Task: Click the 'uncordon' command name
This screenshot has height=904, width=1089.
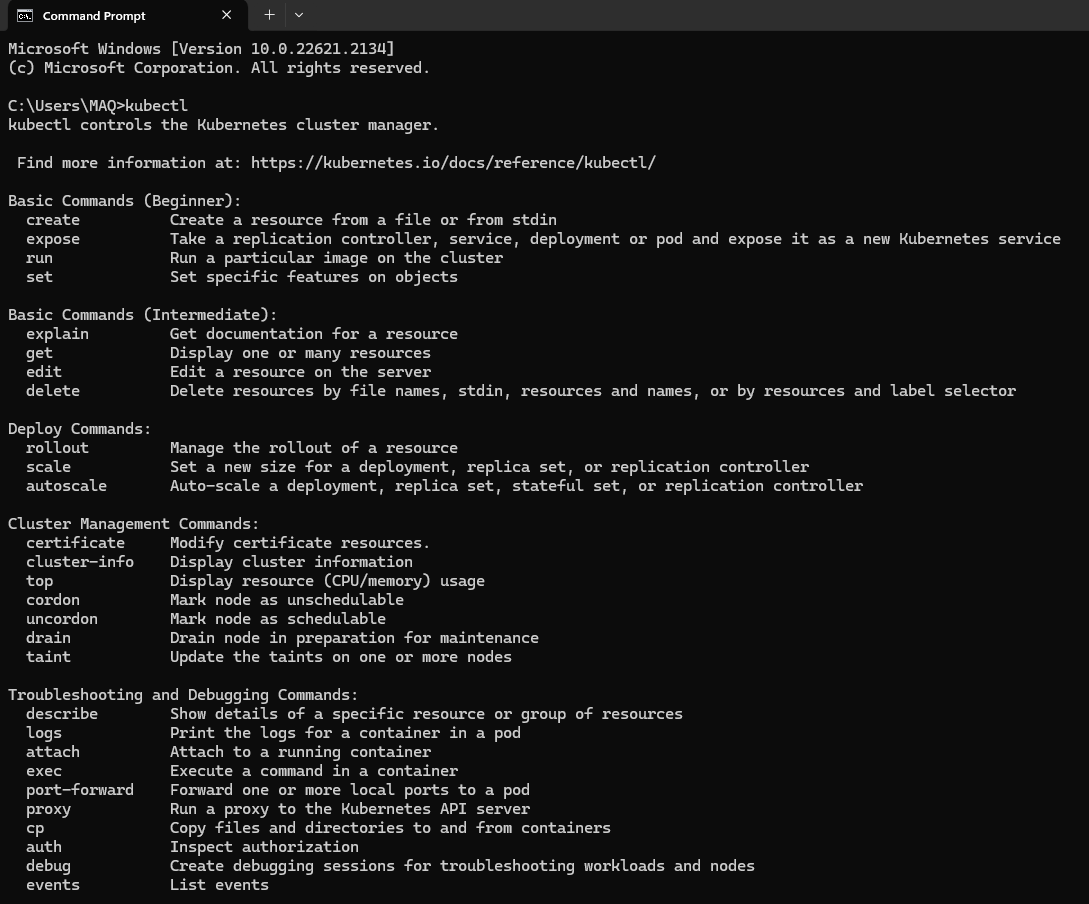Action: coord(62,619)
